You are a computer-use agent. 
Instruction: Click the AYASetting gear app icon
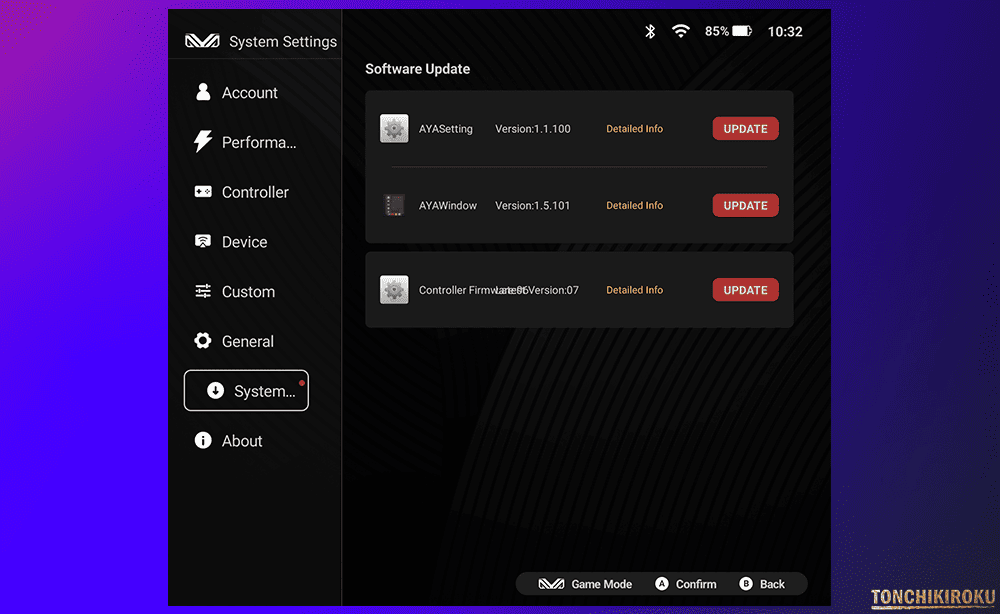pos(394,129)
